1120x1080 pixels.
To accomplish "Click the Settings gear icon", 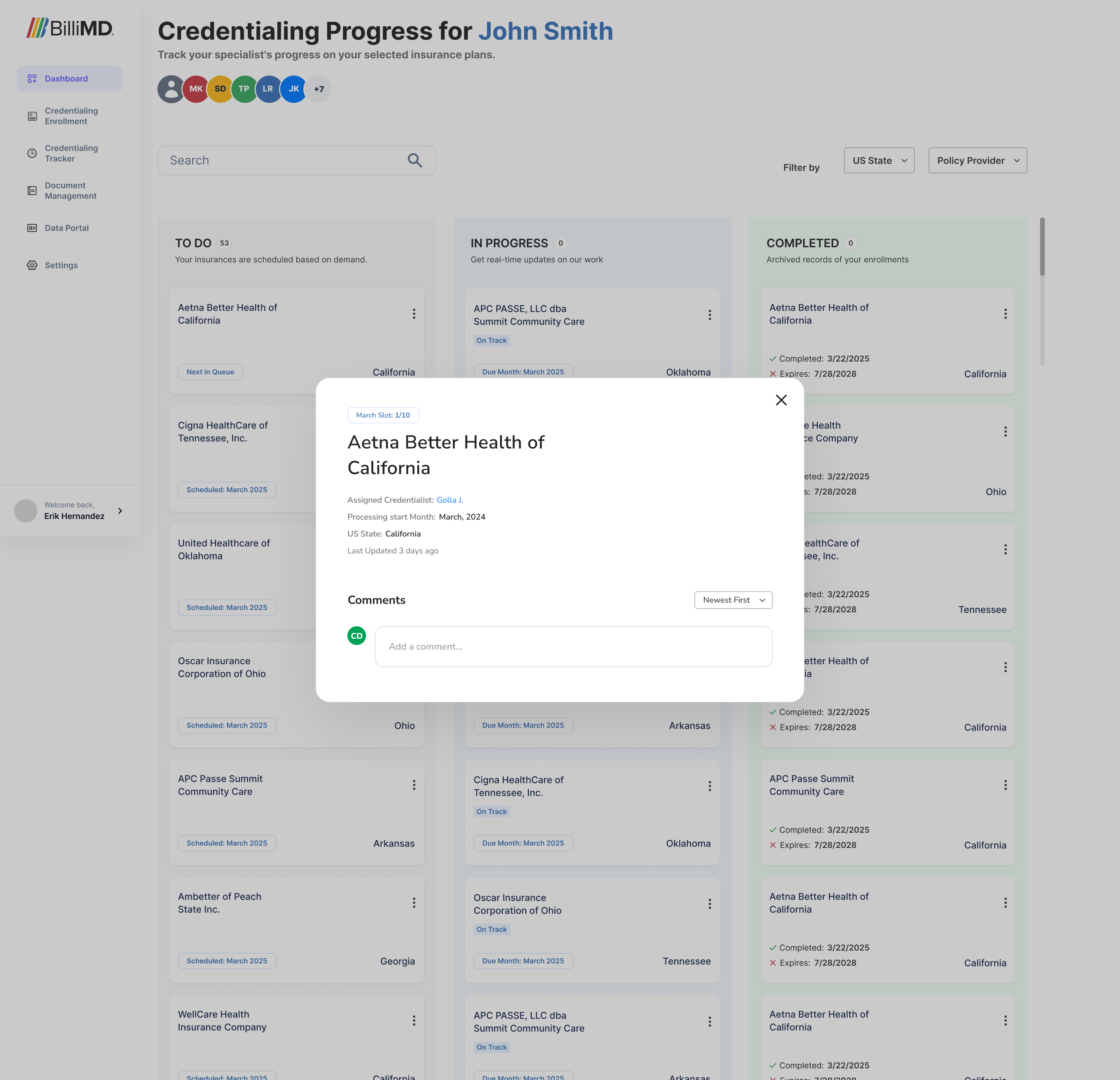I will coord(32,265).
